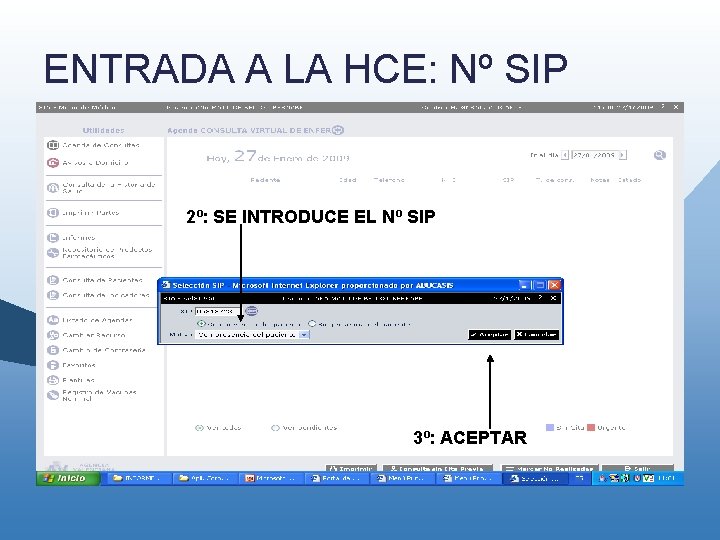Switch to Apli. Corp folder taskbar item
The height and width of the screenshot is (540, 720).
[205, 478]
